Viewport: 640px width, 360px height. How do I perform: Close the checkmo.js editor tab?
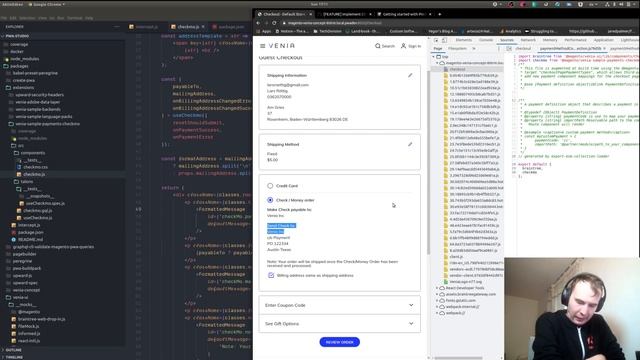[x=203, y=27]
